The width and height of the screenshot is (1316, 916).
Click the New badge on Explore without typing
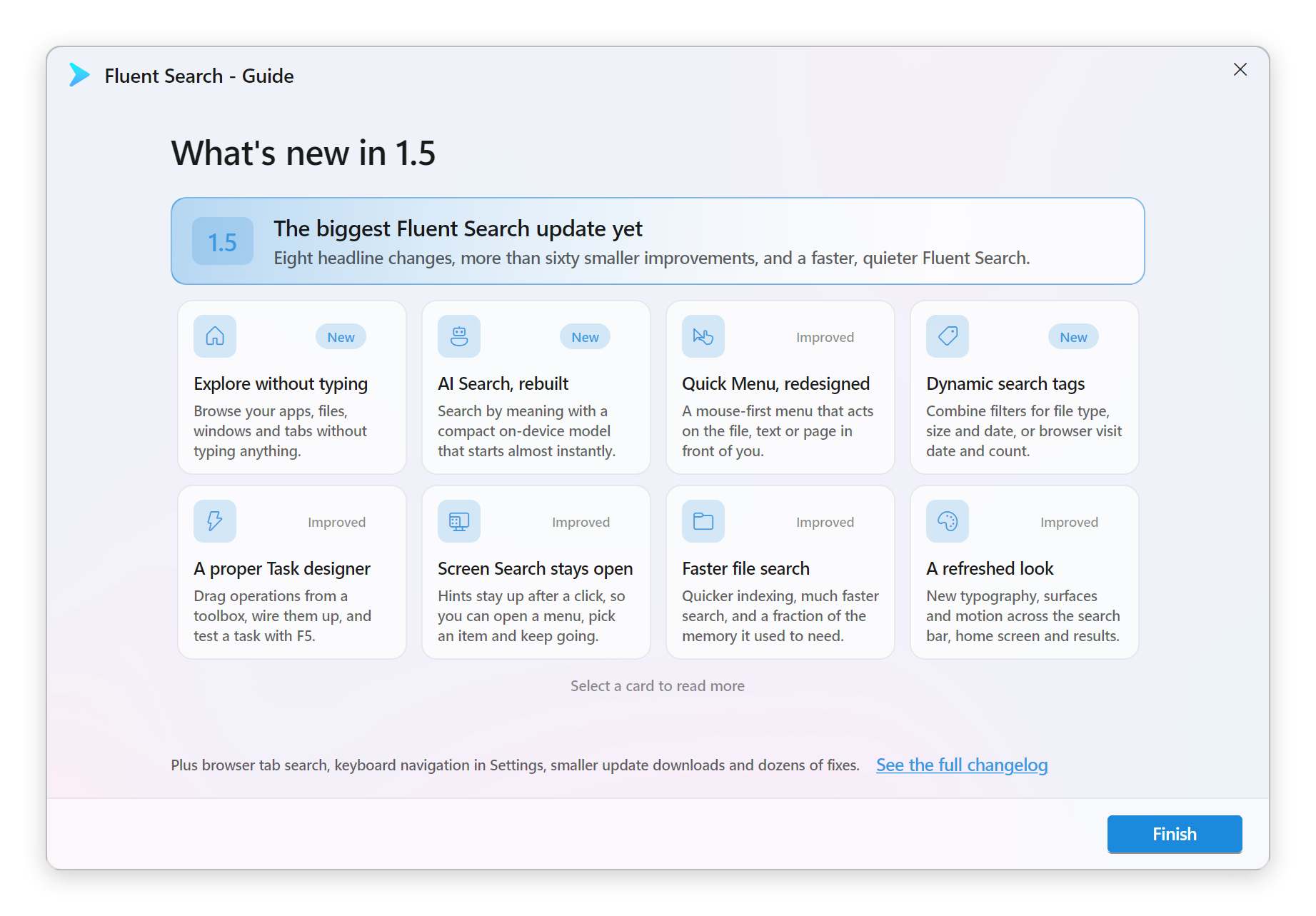tap(341, 337)
